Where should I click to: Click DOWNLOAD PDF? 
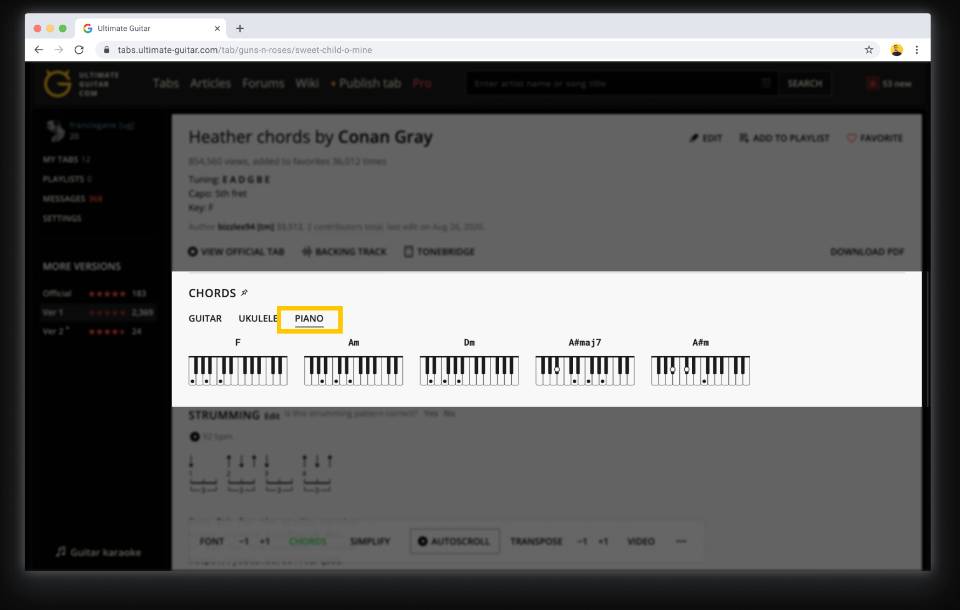point(867,252)
